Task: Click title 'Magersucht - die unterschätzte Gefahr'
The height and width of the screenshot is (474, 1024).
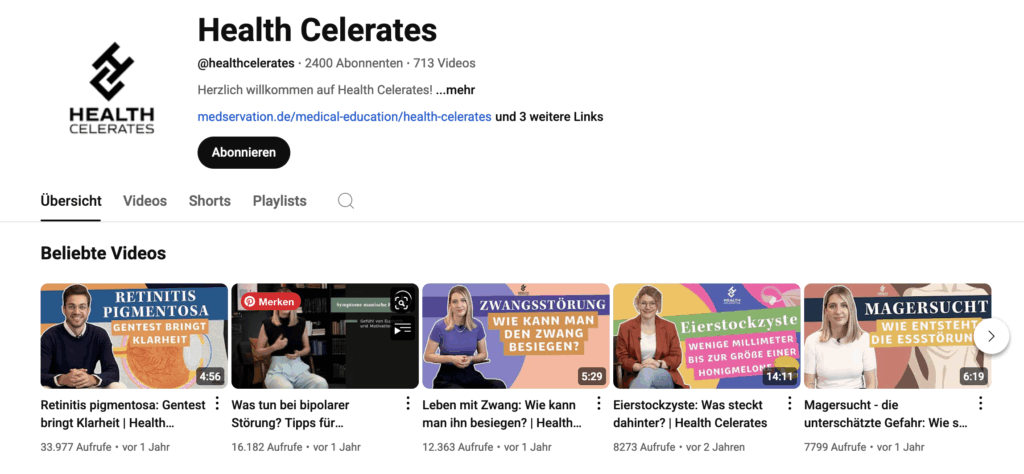Action: click(x=886, y=414)
